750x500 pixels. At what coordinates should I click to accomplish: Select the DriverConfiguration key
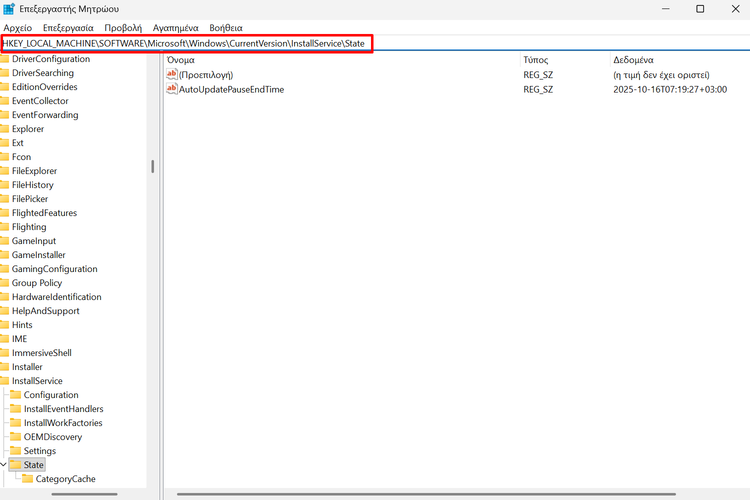point(51,59)
